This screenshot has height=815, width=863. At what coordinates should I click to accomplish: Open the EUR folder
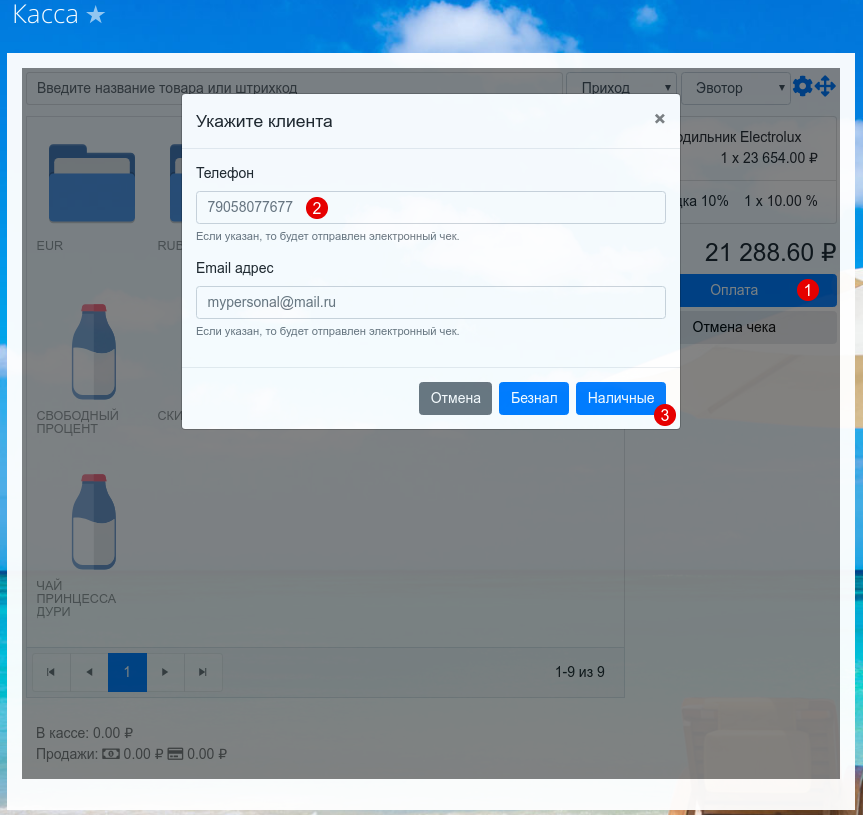tap(92, 185)
